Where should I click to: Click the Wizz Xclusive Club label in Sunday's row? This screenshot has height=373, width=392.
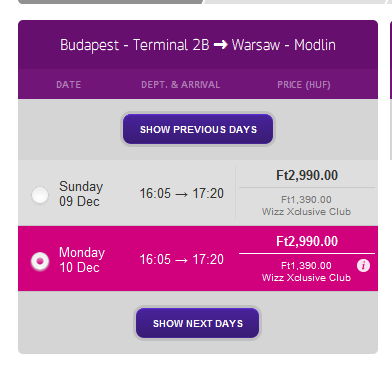(306, 212)
